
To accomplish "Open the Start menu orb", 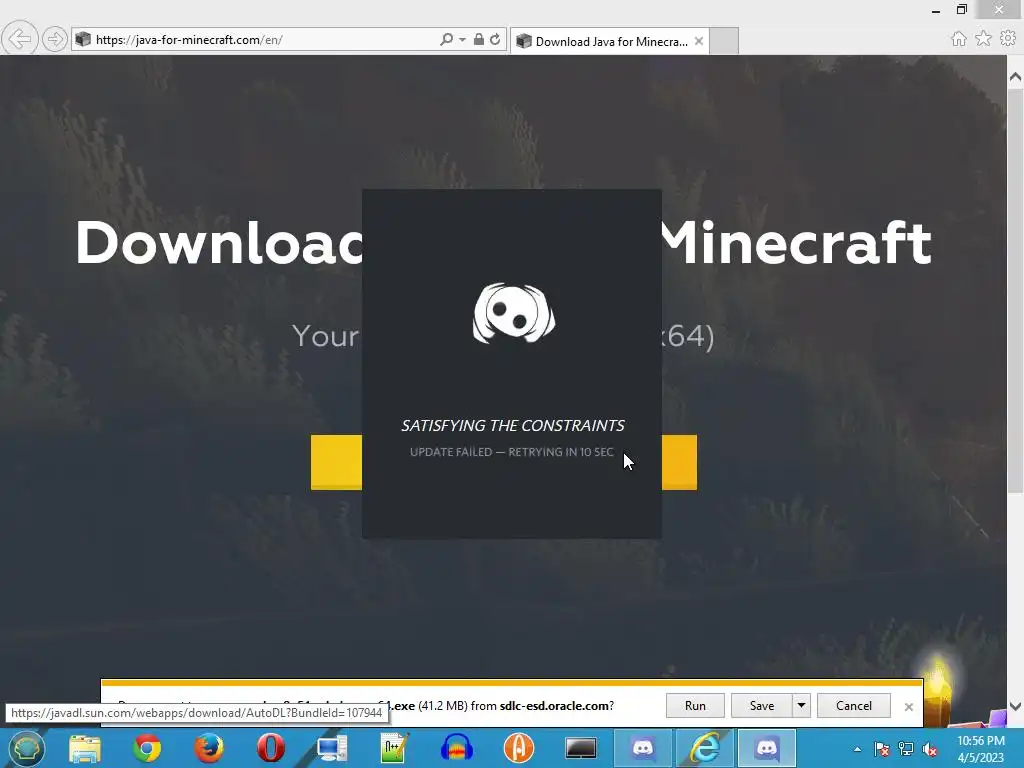I will tap(26, 748).
